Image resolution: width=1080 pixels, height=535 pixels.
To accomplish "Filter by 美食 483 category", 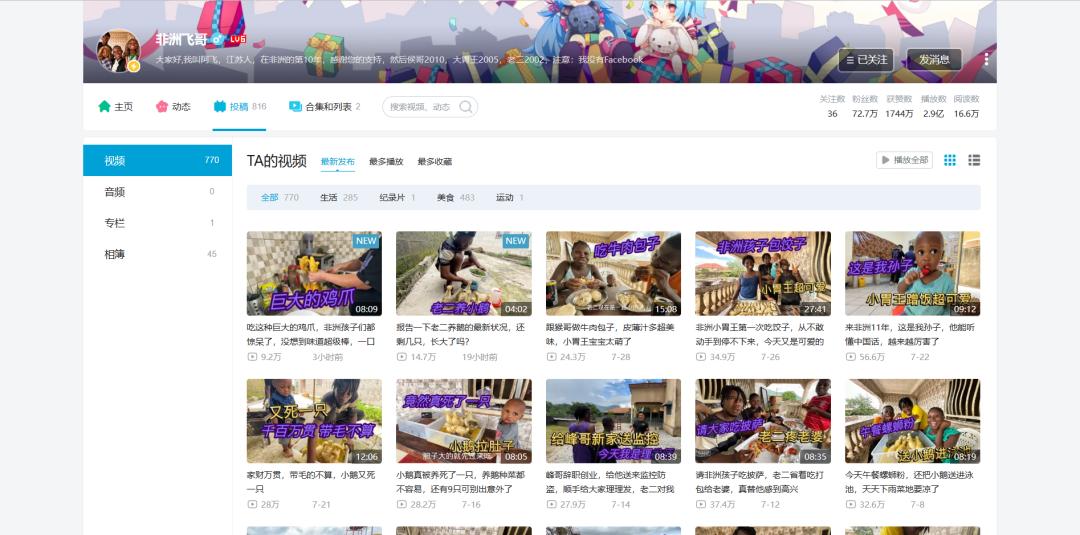I will point(456,198).
